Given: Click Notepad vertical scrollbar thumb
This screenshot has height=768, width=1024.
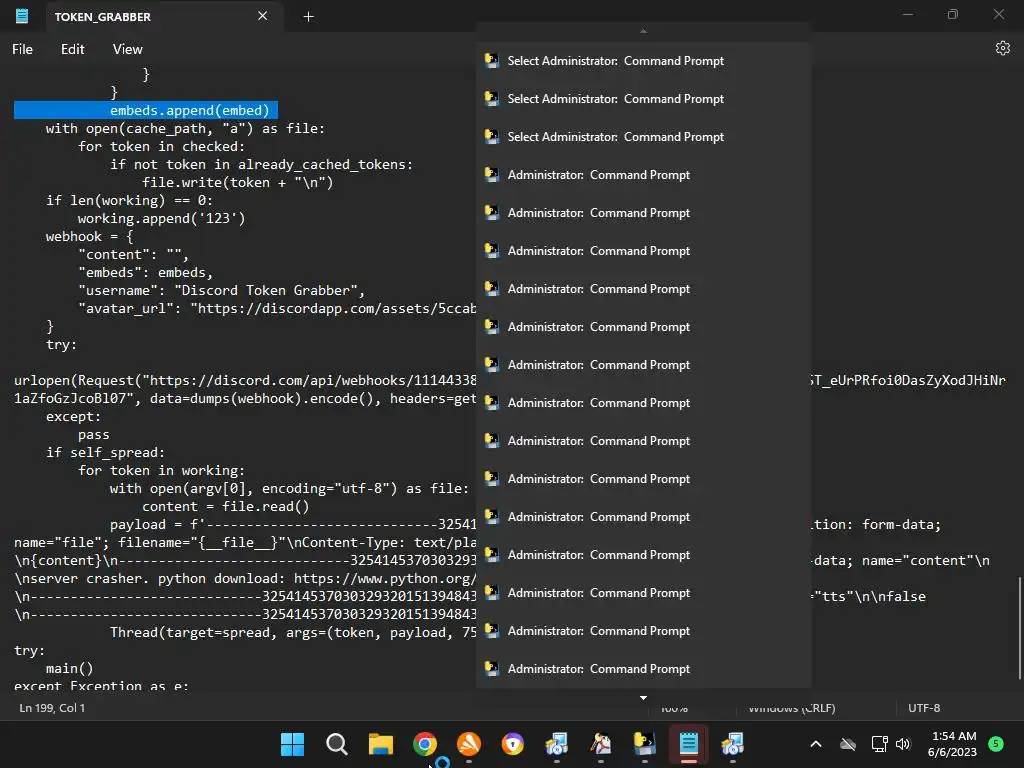Looking at the screenshot, I should 1019,628.
